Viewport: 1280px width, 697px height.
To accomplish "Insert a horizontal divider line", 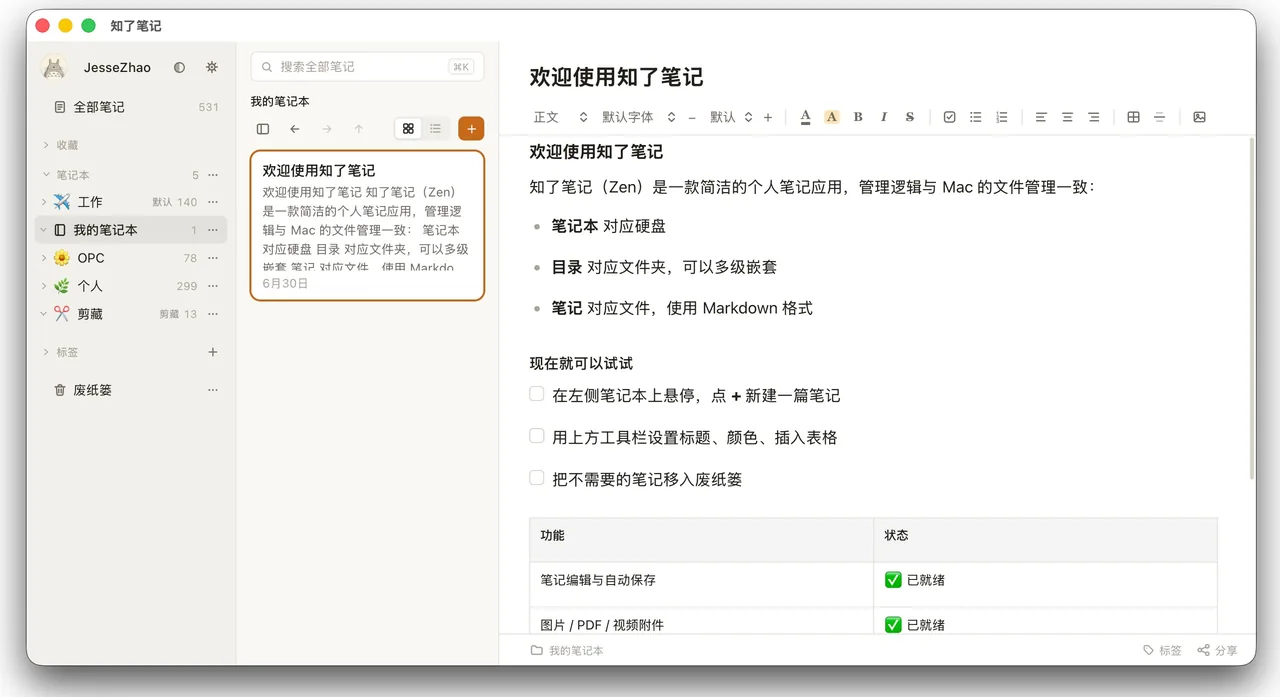I will [1159, 117].
